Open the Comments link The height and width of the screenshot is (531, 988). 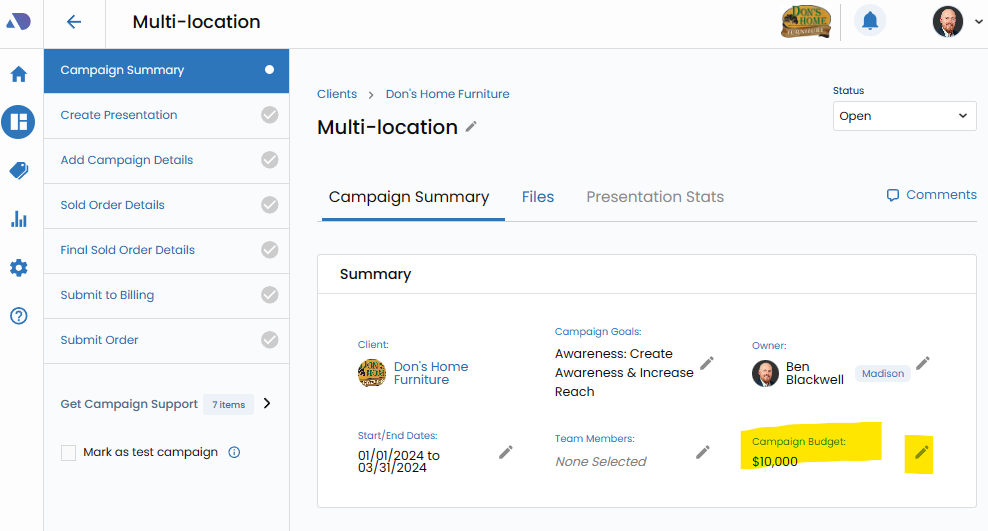(x=931, y=195)
